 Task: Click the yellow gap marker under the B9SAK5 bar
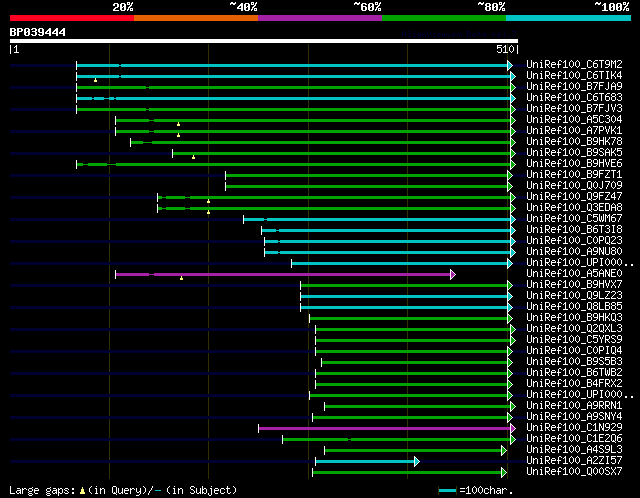pyautogui.click(x=193, y=157)
